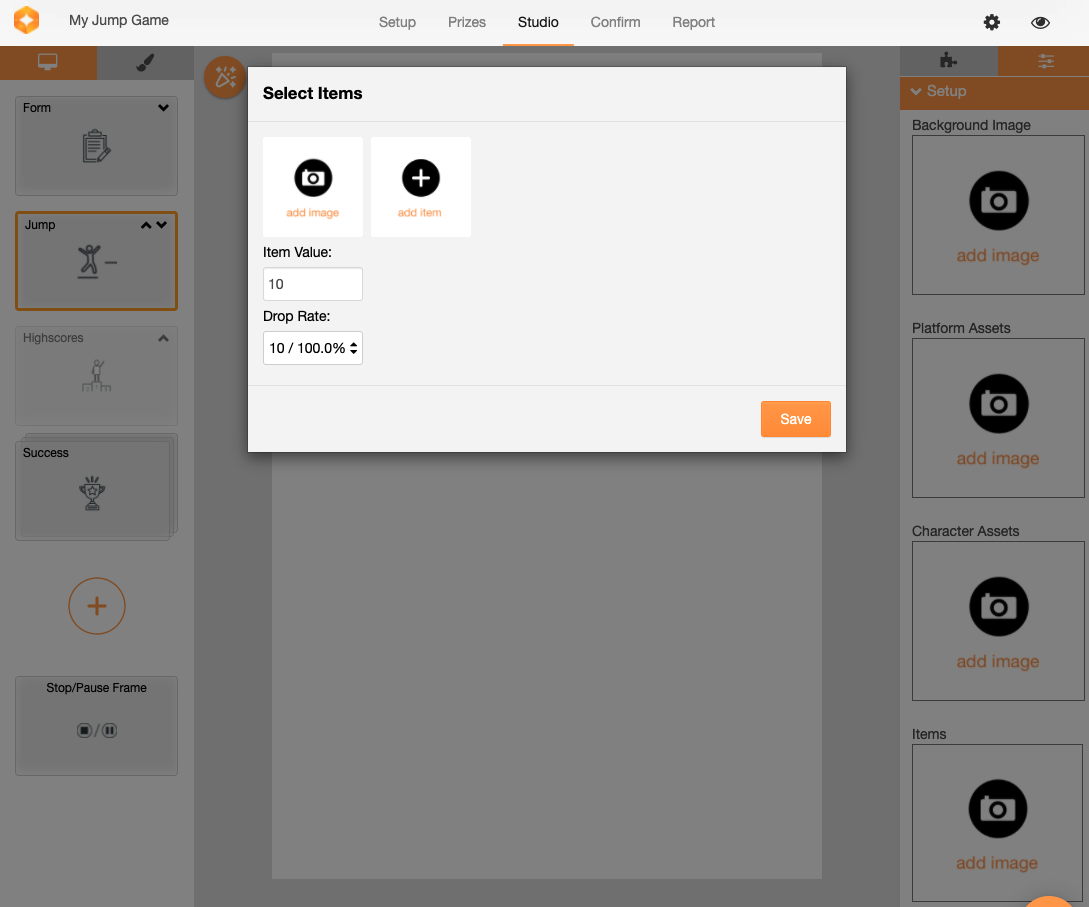The image size is (1089, 907).
Task: Open the Drop Rate dropdown
Action: click(313, 348)
